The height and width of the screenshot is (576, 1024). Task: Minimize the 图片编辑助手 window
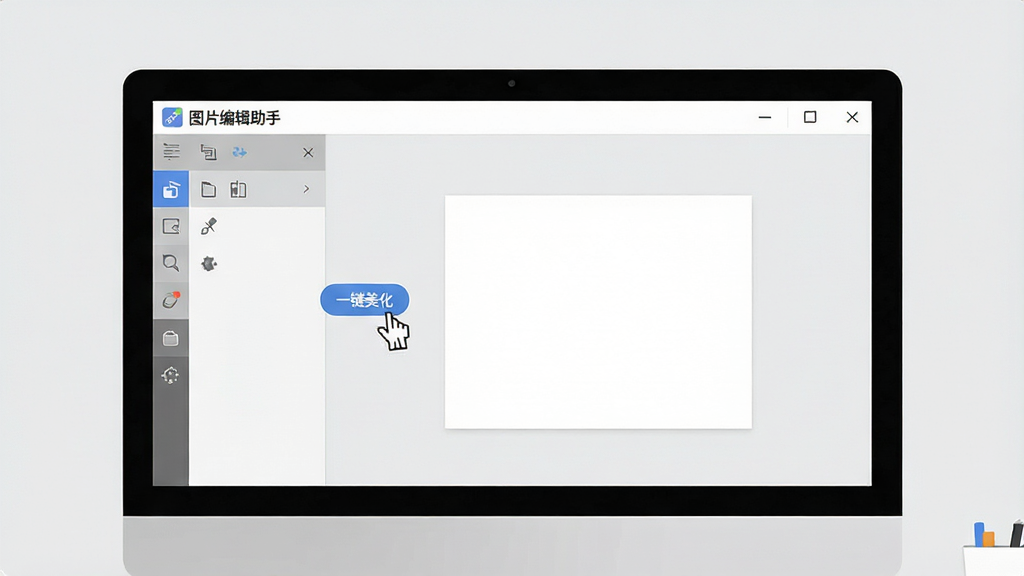(765, 118)
